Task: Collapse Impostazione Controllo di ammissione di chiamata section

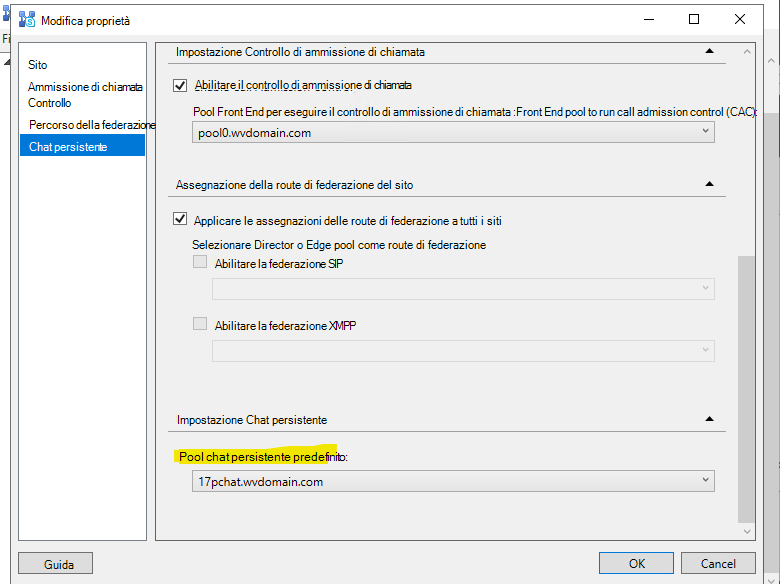Action: [710, 51]
